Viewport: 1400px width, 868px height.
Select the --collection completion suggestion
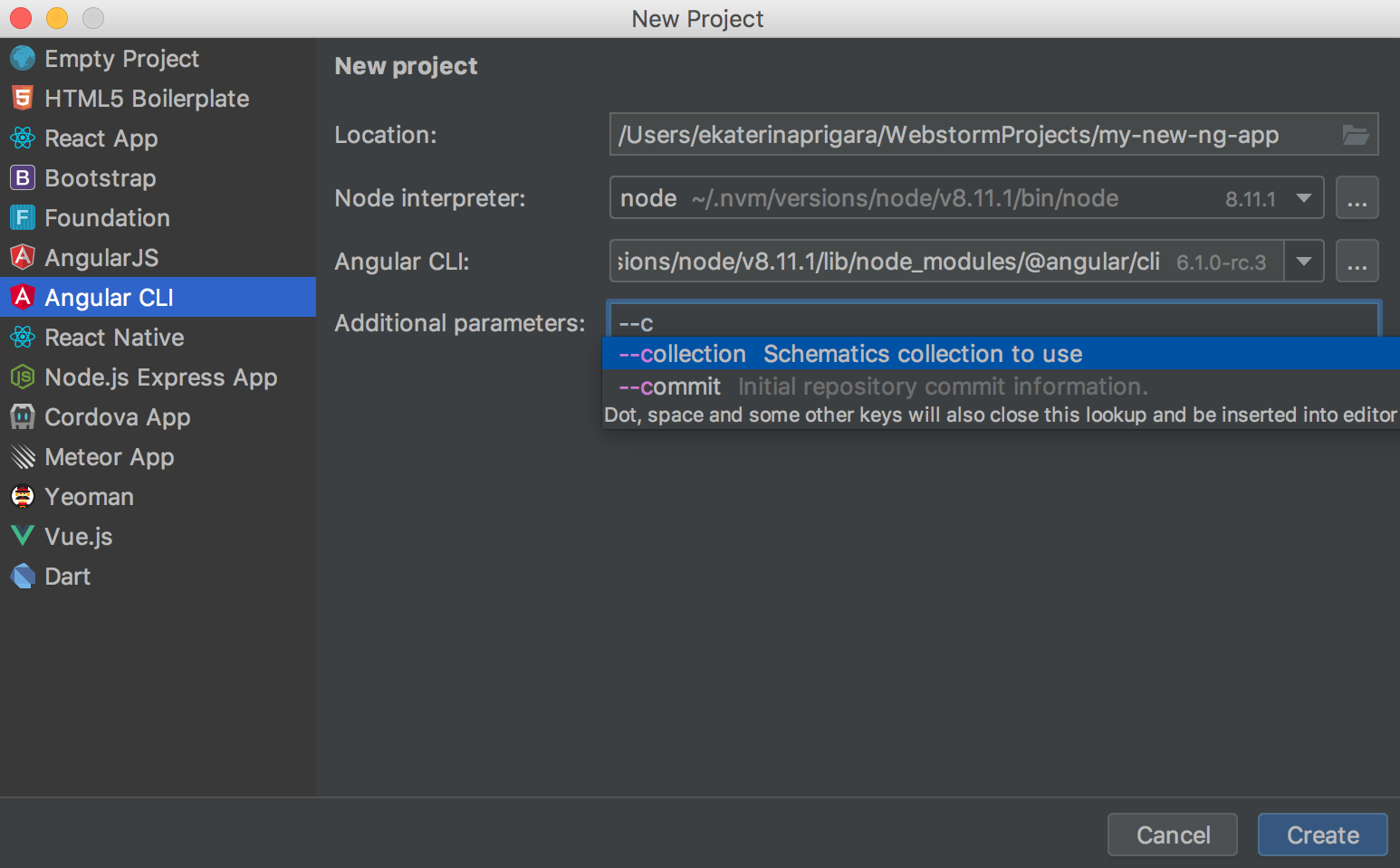click(1002, 354)
